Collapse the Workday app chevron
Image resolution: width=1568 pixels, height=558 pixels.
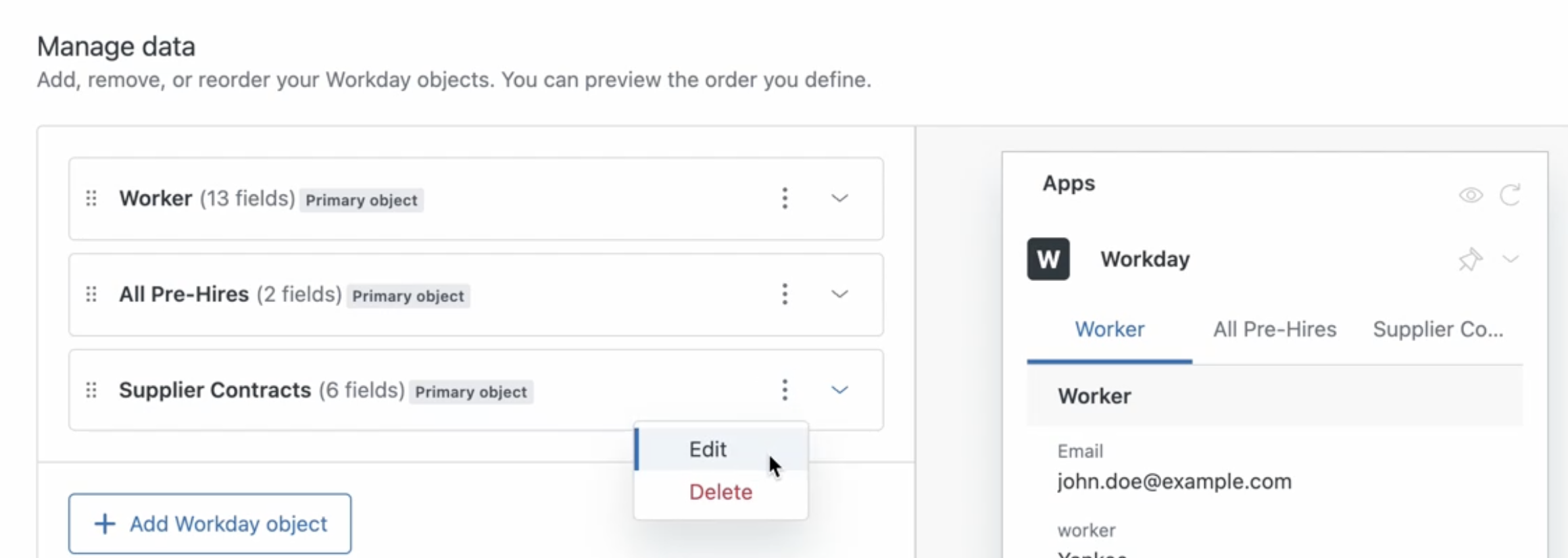[x=1511, y=259]
